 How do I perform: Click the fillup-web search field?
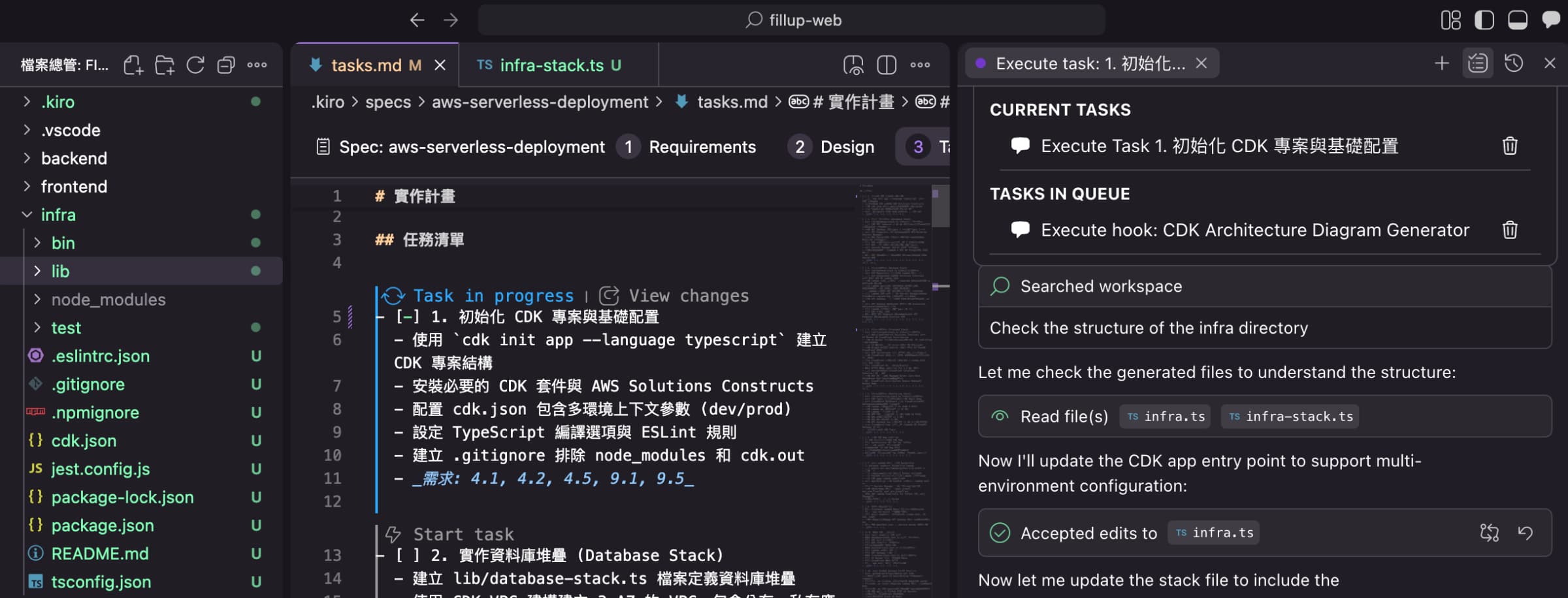tap(792, 20)
